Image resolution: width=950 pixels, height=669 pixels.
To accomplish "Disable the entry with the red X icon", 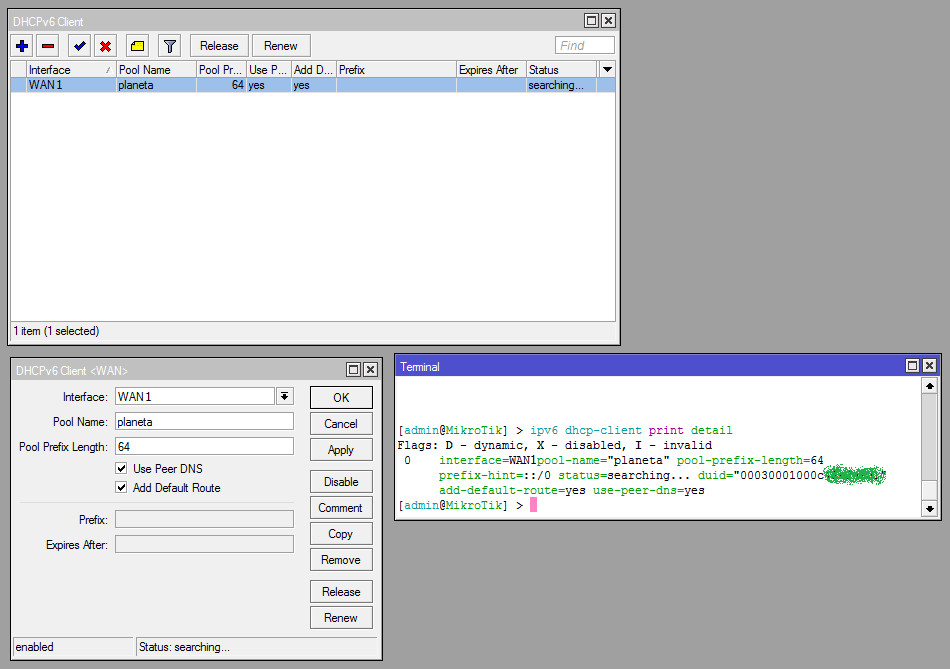I will click(x=105, y=46).
